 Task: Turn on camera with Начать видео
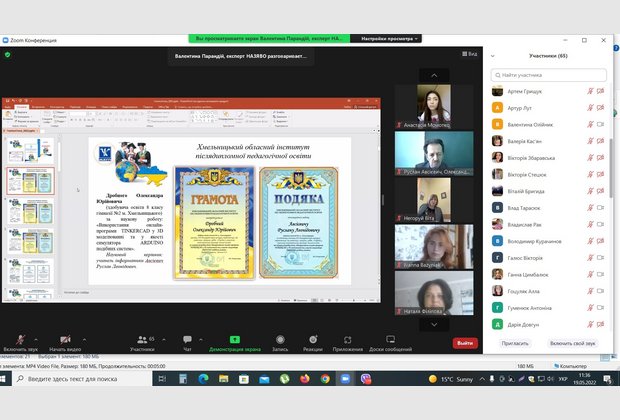tap(65, 343)
